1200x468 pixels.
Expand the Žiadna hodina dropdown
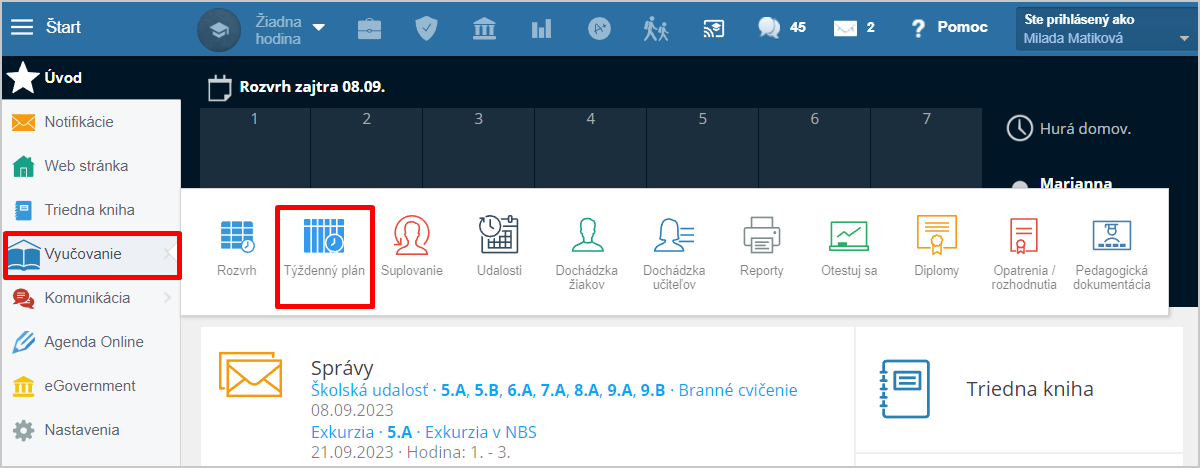[x=318, y=28]
